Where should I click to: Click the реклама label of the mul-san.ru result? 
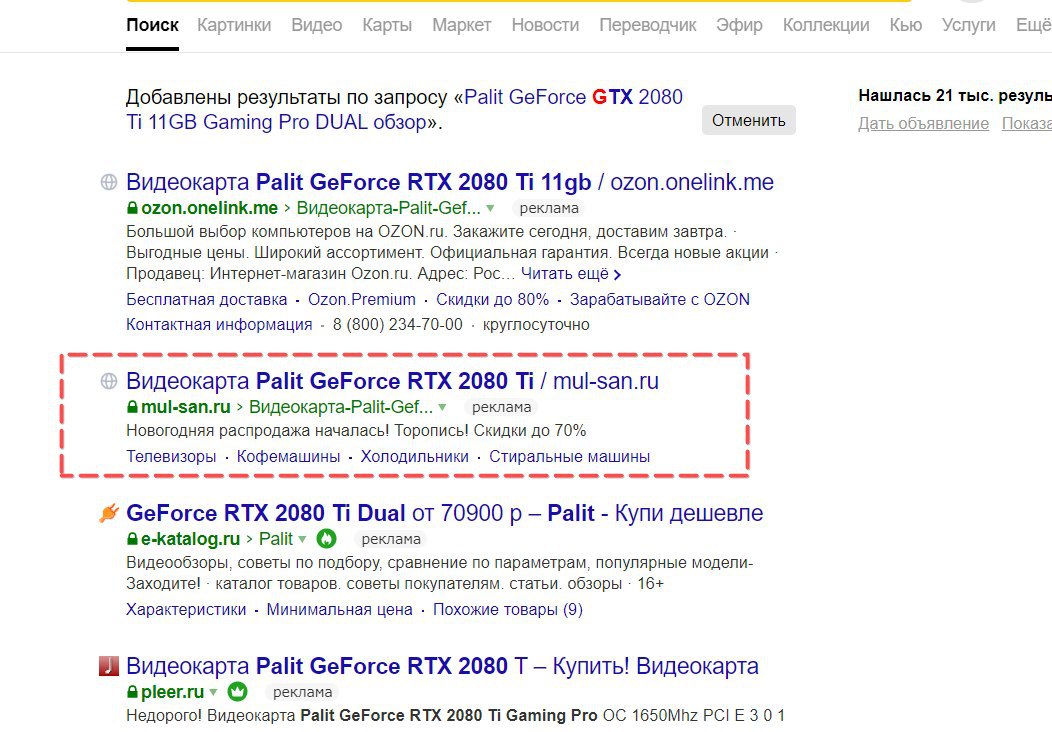pyautogui.click(x=501, y=407)
